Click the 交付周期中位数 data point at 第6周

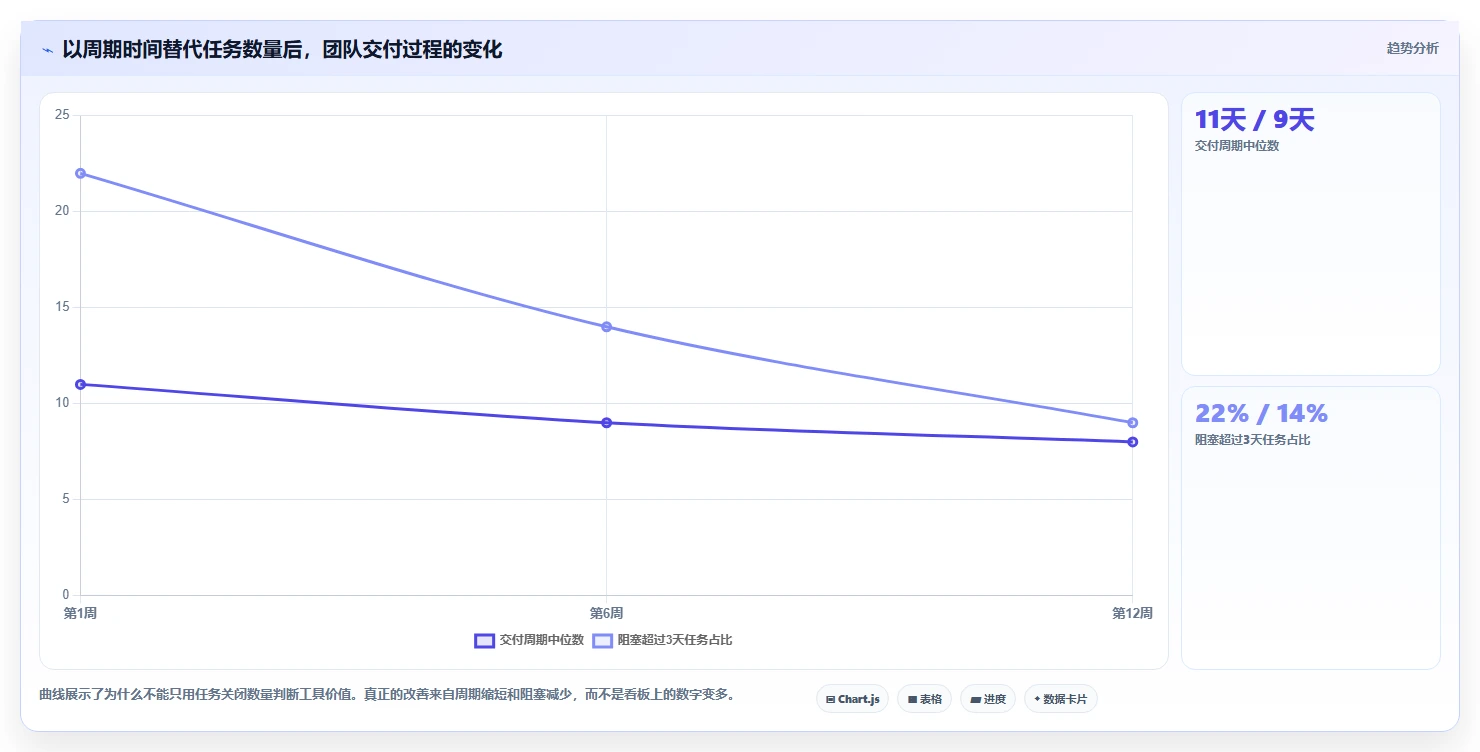606,423
